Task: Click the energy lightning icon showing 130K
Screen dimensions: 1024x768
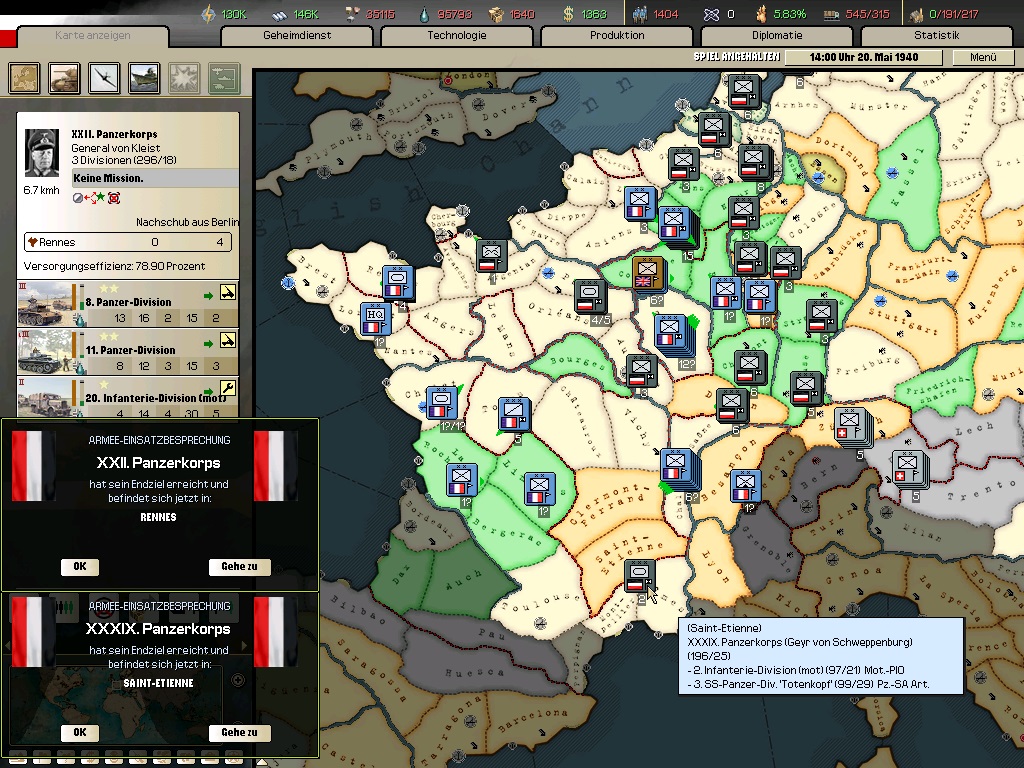Action: coord(208,14)
